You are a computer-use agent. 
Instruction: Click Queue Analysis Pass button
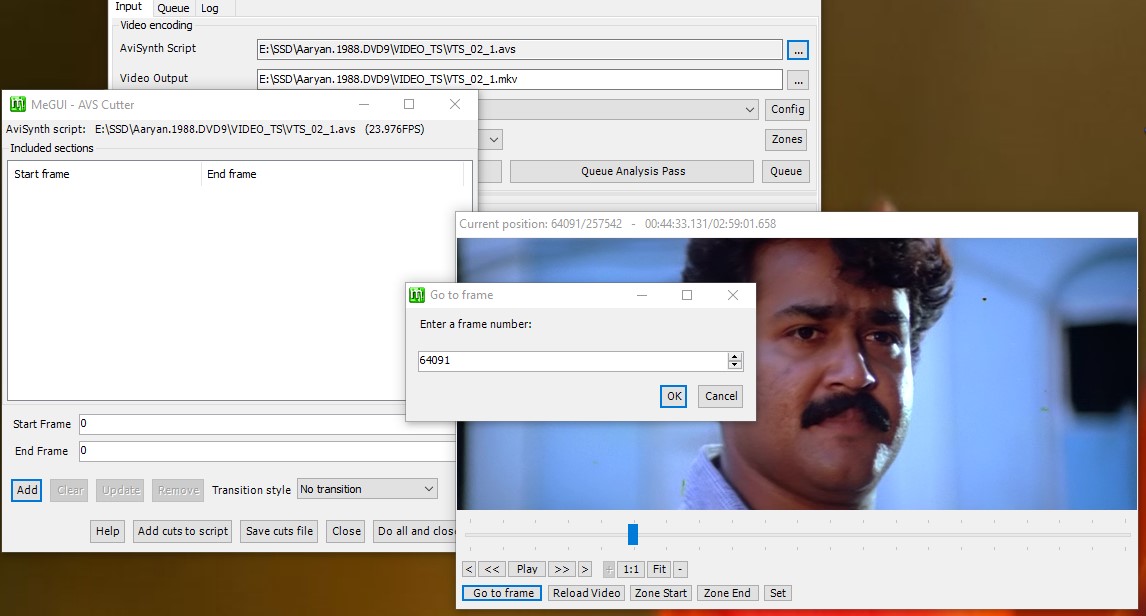click(x=633, y=171)
